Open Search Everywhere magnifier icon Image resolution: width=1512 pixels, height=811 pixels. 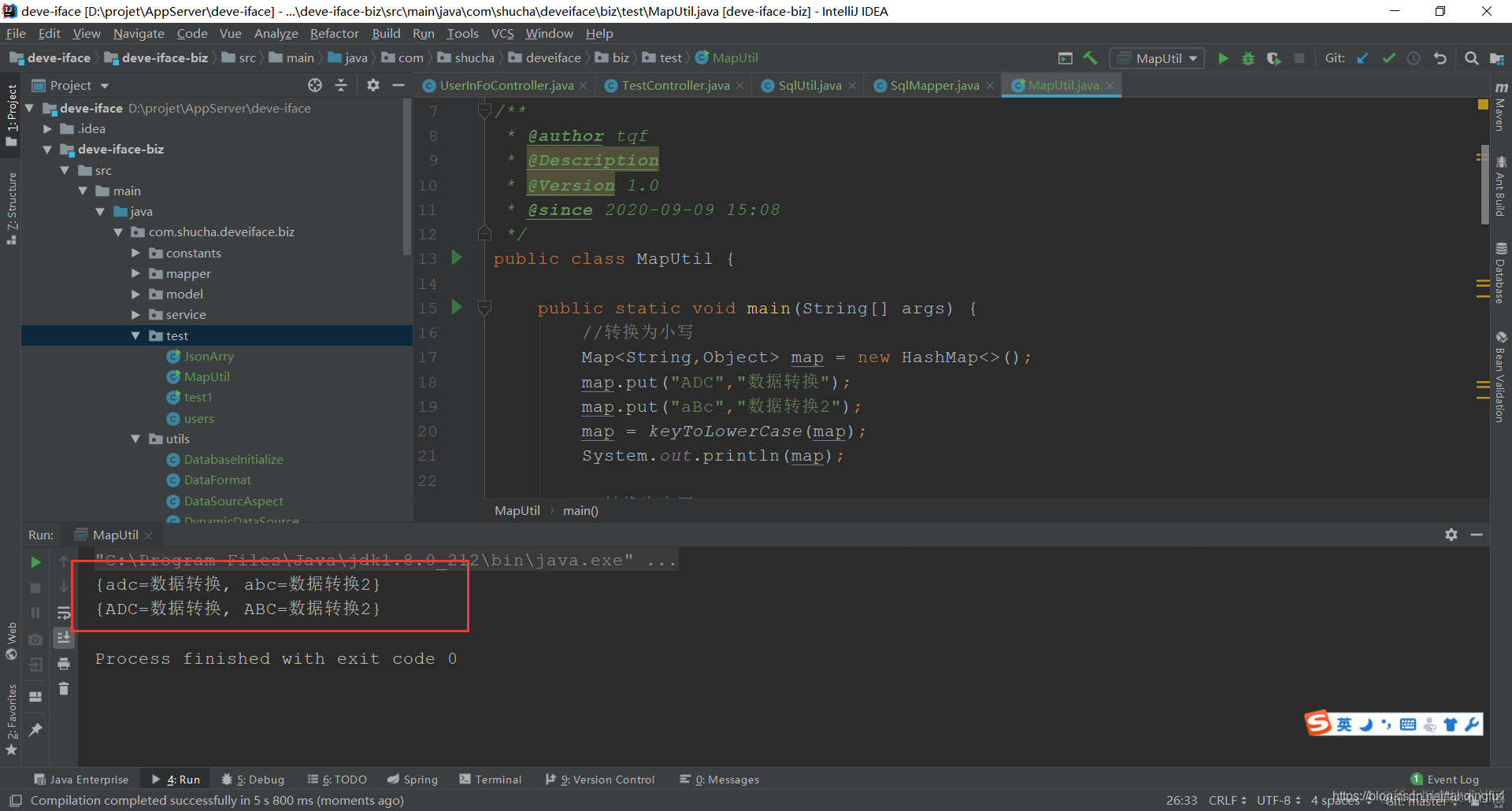(x=1471, y=58)
